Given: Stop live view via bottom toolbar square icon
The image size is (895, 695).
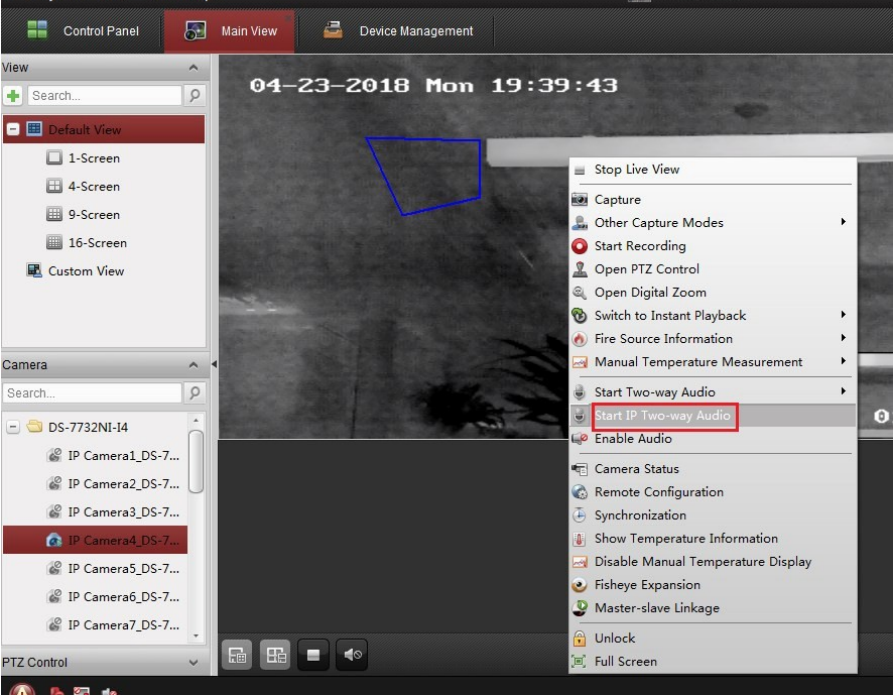Looking at the screenshot, I should click(x=313, y=655).
